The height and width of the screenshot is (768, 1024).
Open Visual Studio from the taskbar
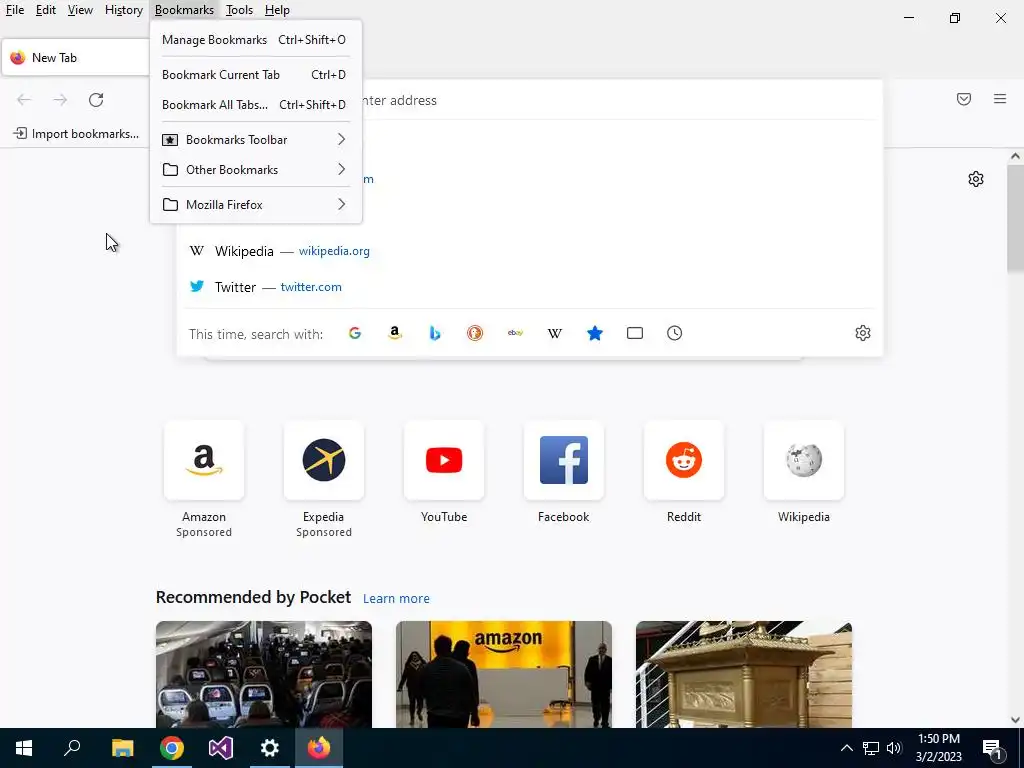pyautogui.click(x=221, y=748)
